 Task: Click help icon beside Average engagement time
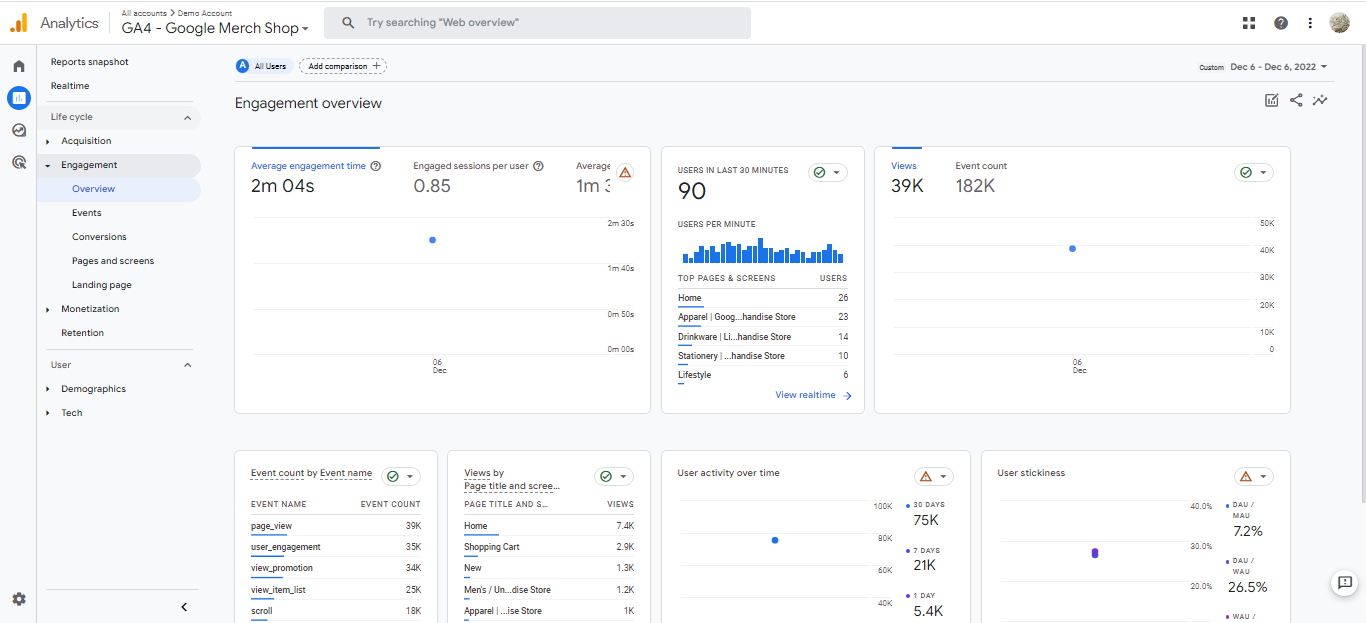(x=376, y=166)
